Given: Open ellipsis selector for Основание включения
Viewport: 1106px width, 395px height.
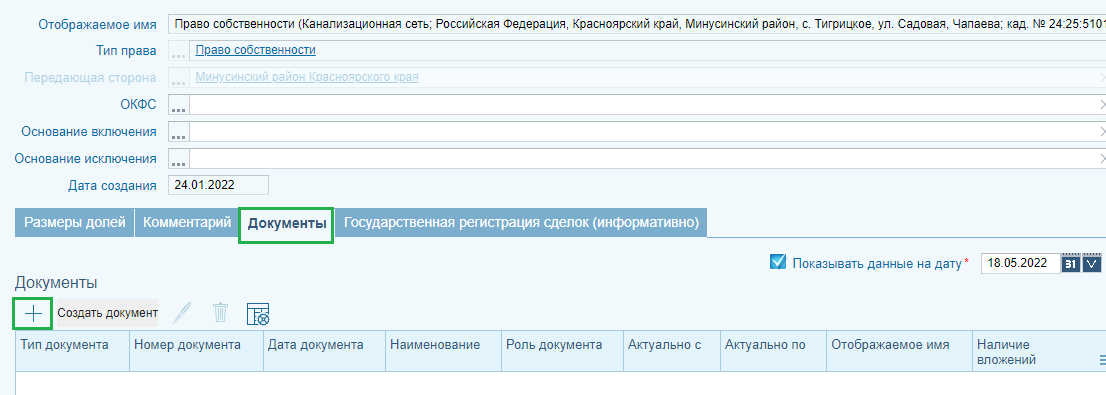Looking at the screenshot, I should click(x=178, y=132).
